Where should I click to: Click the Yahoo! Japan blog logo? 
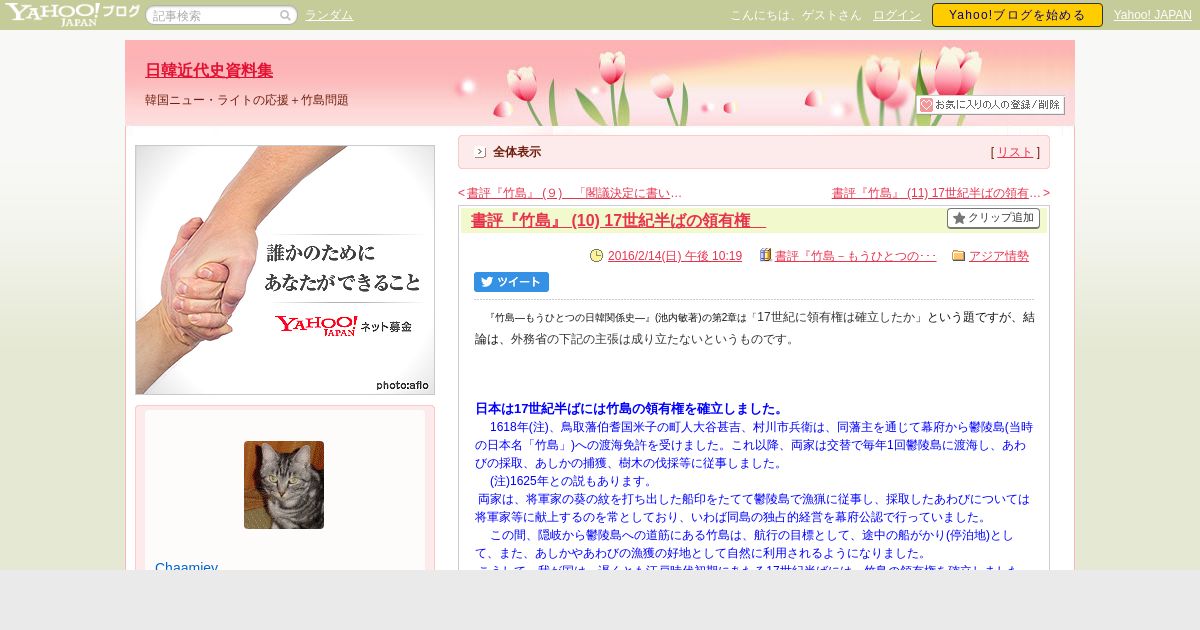(71, 14)
